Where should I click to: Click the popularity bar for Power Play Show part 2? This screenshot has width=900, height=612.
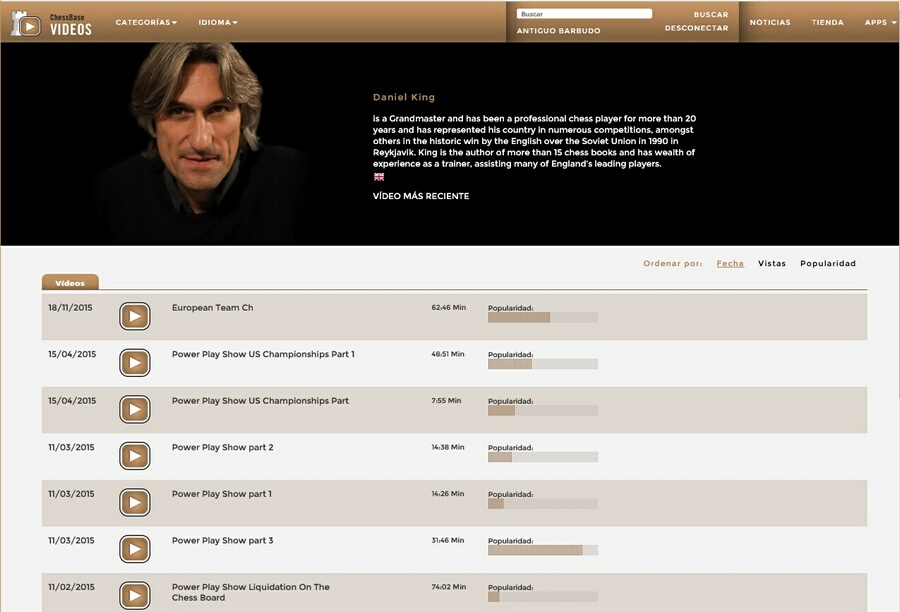click(543, 457)
